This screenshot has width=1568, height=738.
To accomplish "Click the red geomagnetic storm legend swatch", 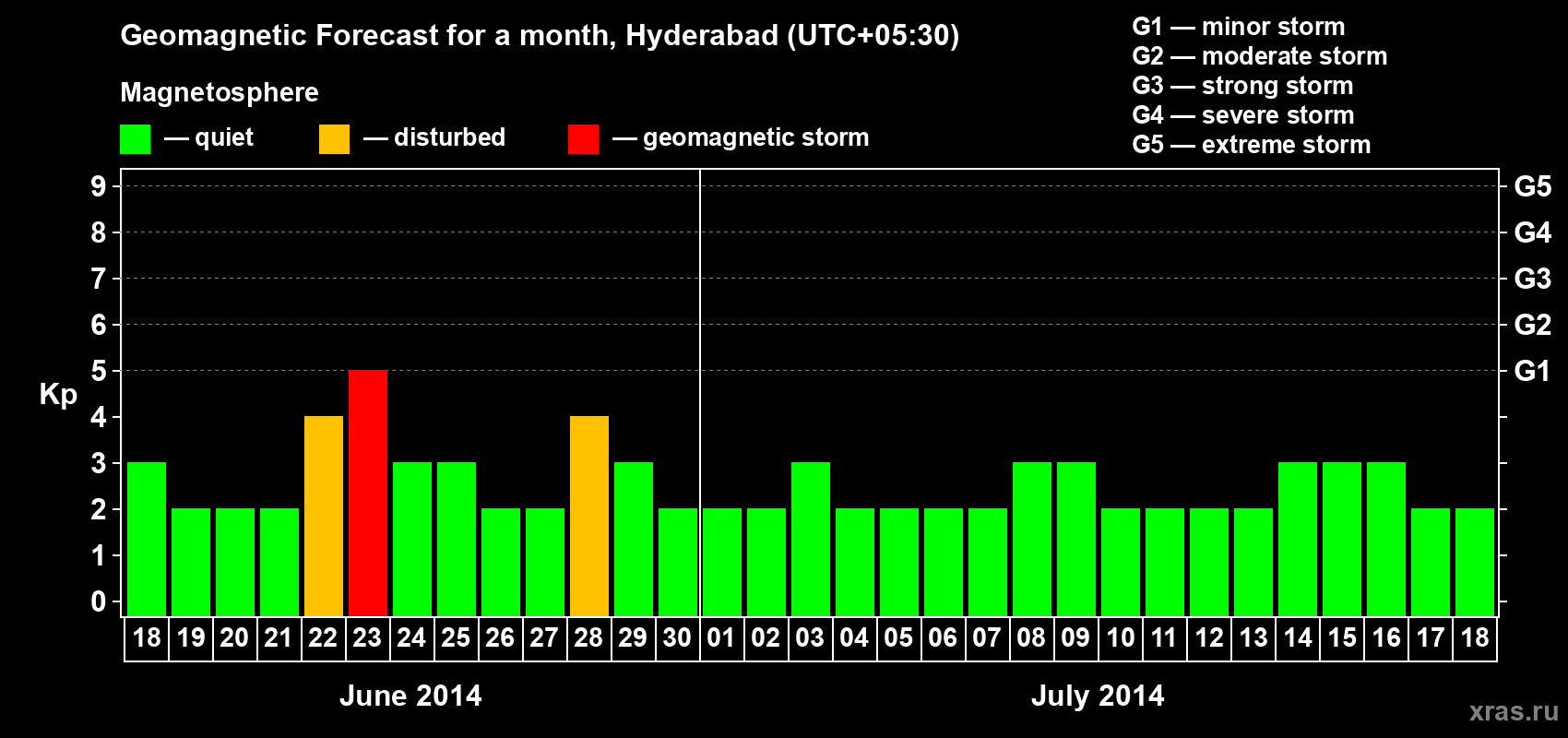I will [584, 139].
